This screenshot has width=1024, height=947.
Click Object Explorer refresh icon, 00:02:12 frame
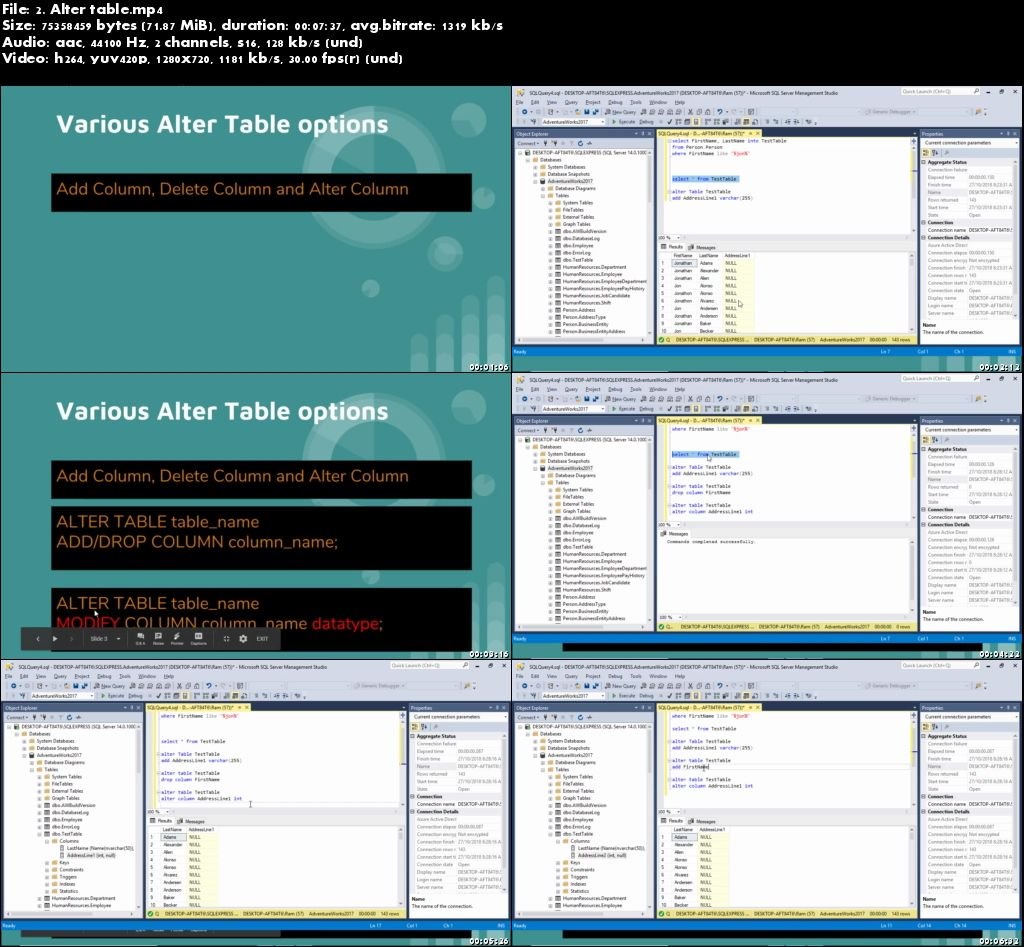pyautogui.click(x=580, y=143)
